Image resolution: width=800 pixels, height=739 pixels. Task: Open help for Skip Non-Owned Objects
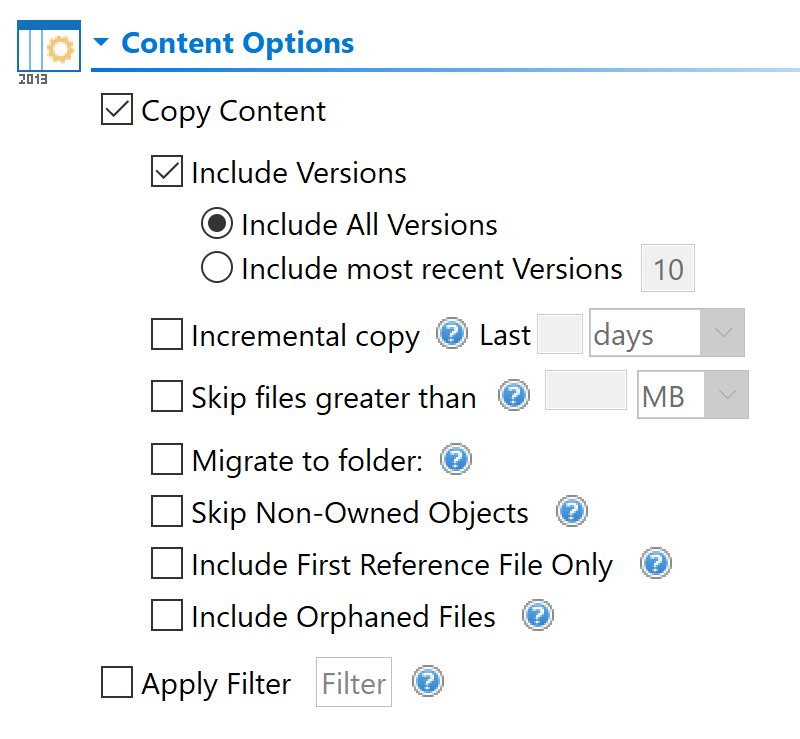(x=571, y=511)
